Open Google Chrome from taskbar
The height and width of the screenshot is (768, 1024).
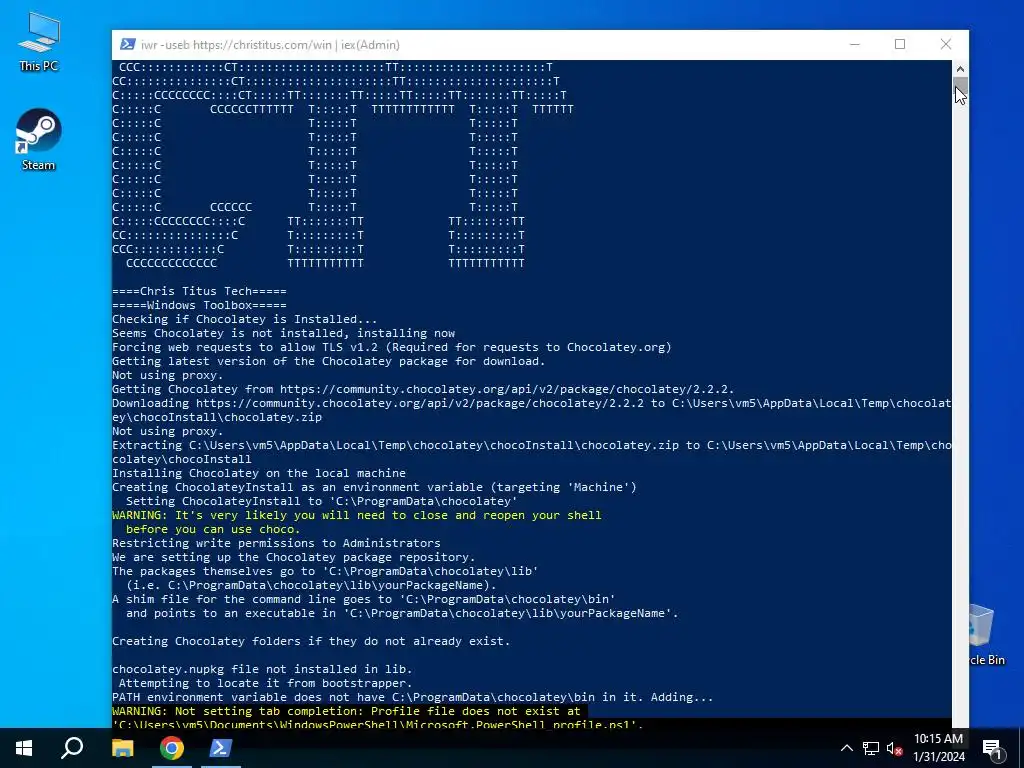172,748
